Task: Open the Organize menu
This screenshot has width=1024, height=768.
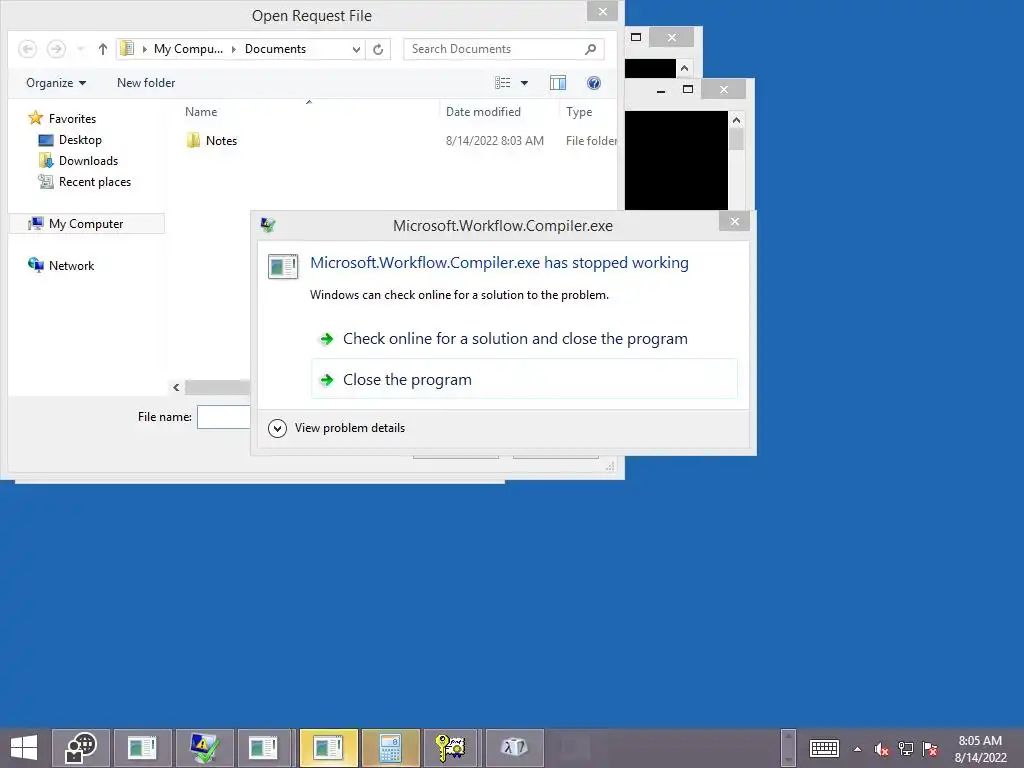Action: click(x=56, y=83)
